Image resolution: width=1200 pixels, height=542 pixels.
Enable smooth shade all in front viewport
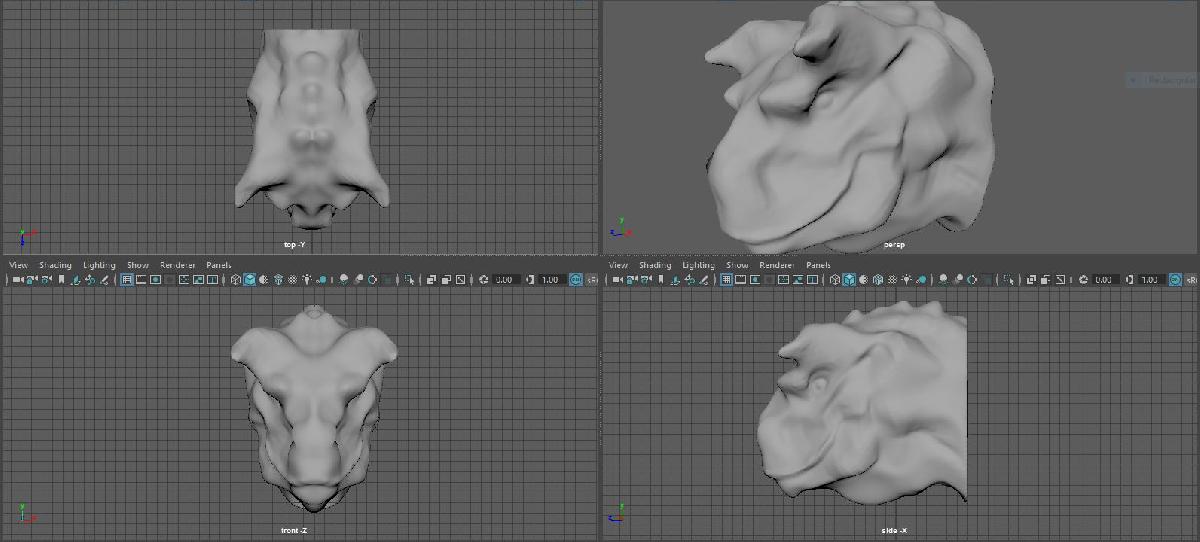click(249, 279)
